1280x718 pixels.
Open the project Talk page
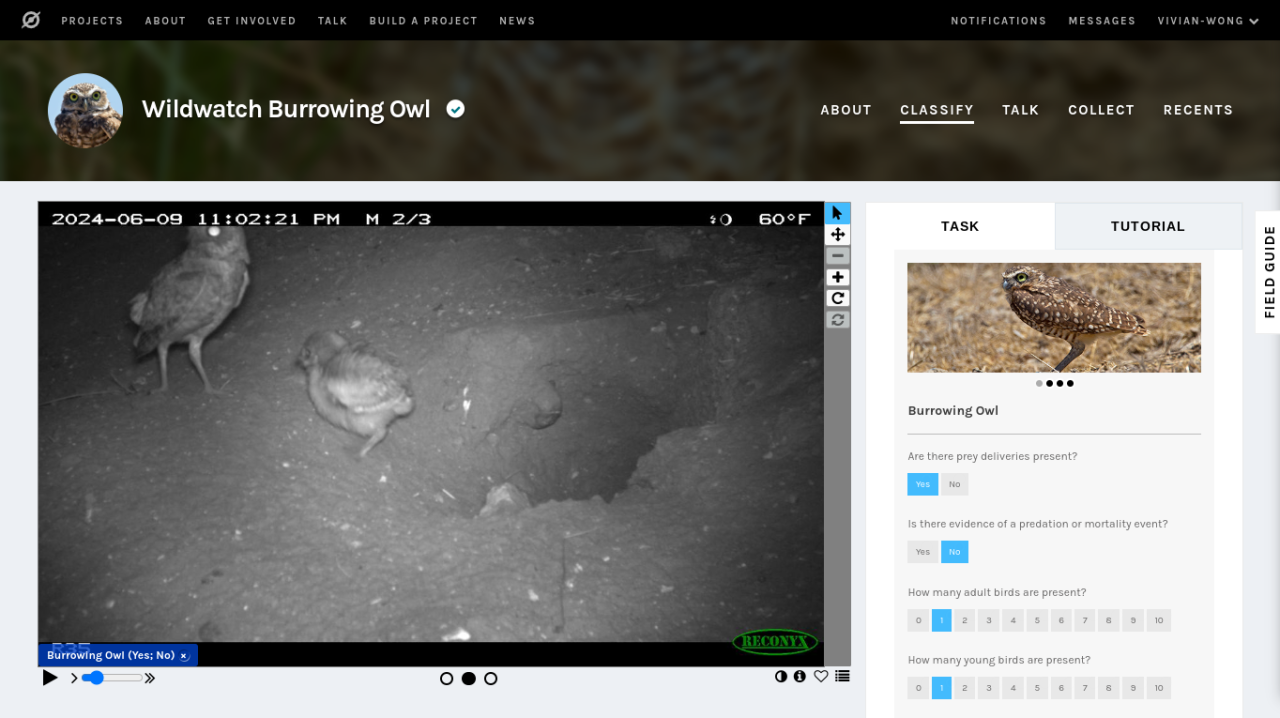tap(1021, 110)
